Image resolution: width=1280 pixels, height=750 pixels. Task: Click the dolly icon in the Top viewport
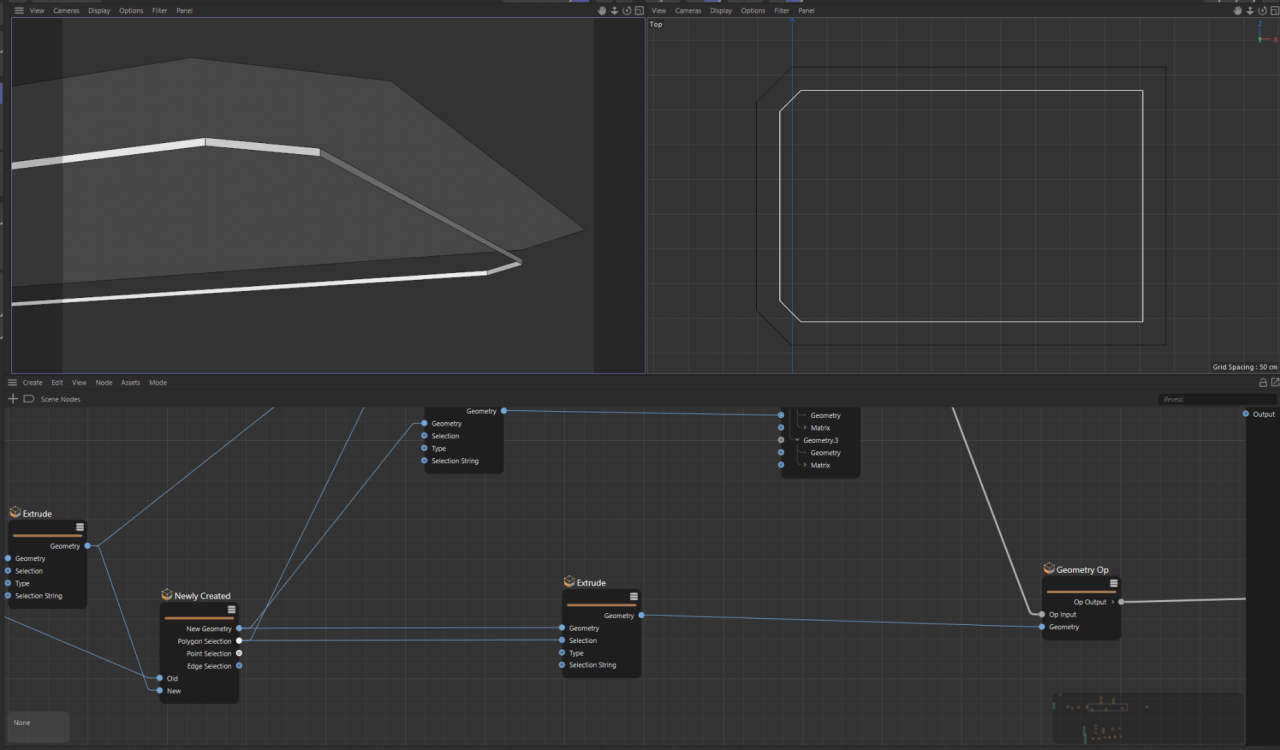[x=1249, y=10]
